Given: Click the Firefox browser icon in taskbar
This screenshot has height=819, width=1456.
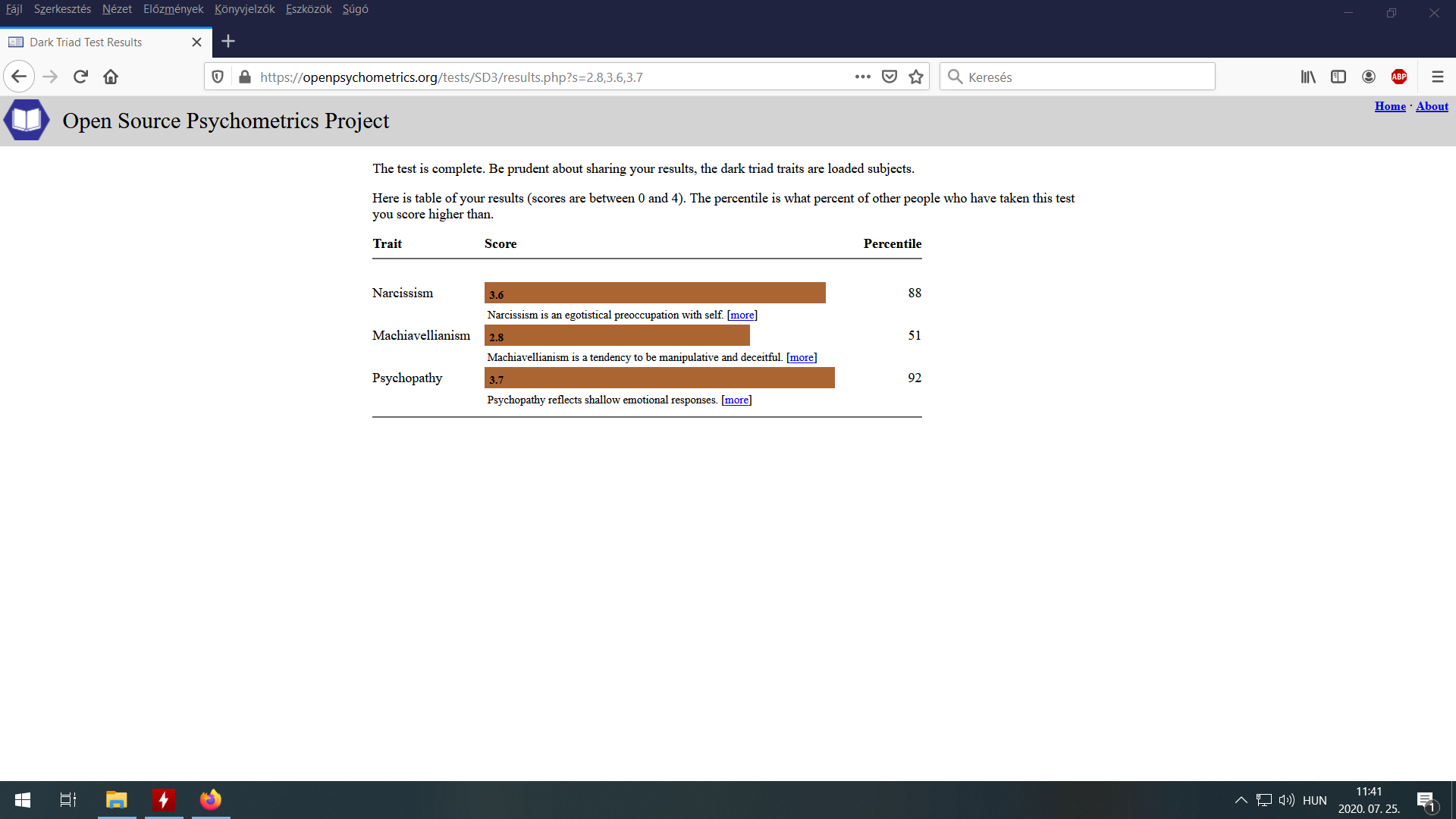Looking at the screenshot, I should [x=209, y=799].
